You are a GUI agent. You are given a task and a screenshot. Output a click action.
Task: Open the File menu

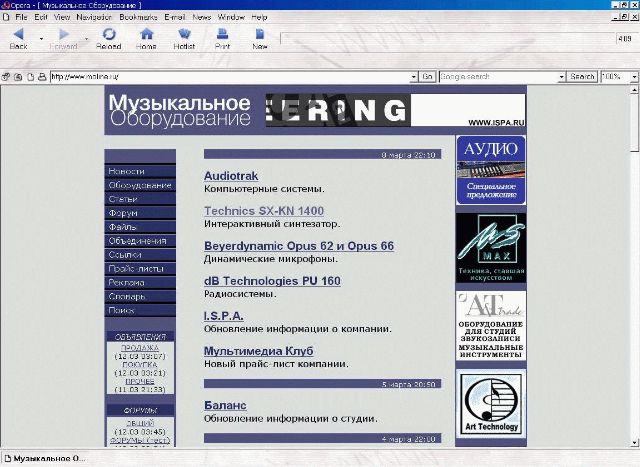point(21,17)
